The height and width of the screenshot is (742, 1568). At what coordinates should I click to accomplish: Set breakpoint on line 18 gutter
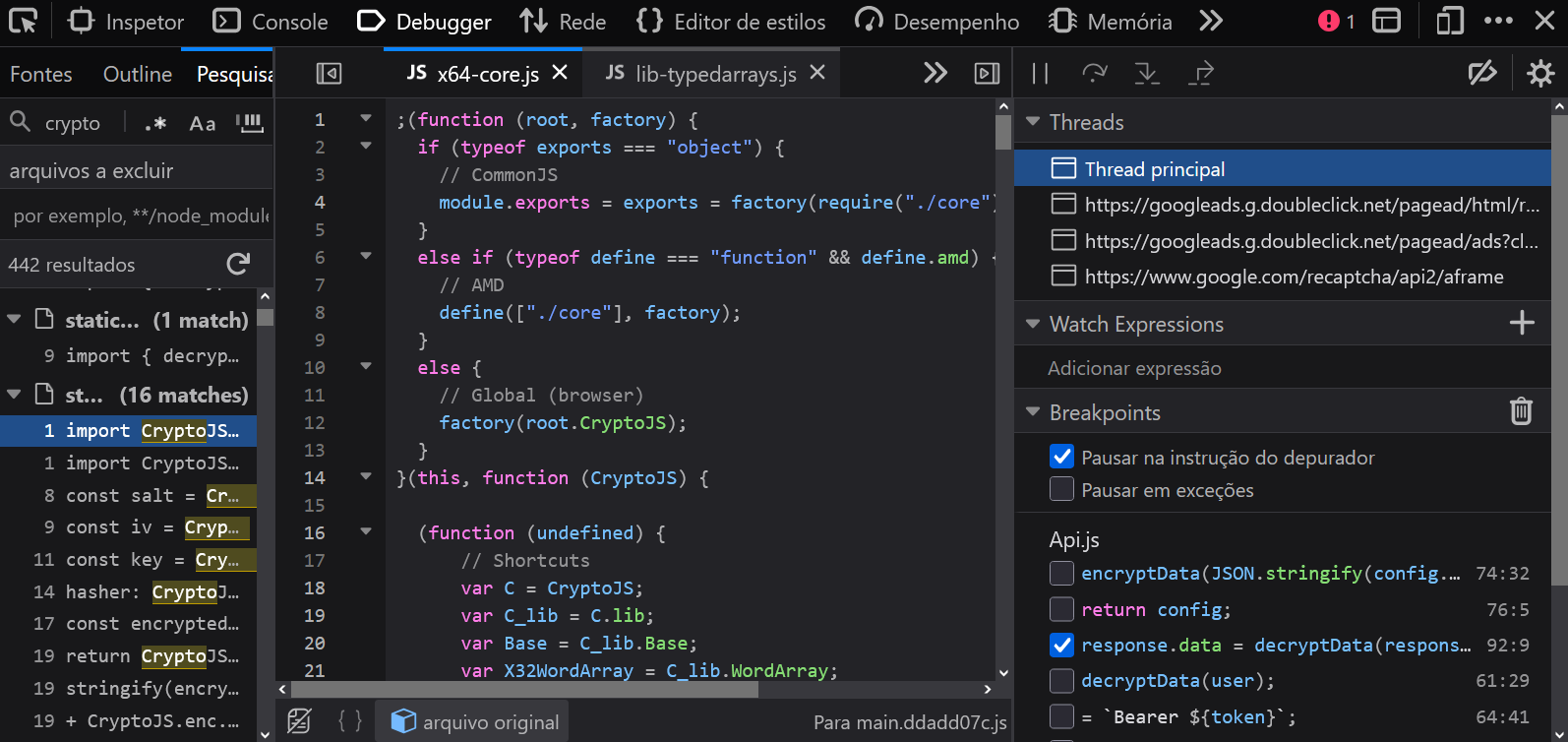click(315, 587)
